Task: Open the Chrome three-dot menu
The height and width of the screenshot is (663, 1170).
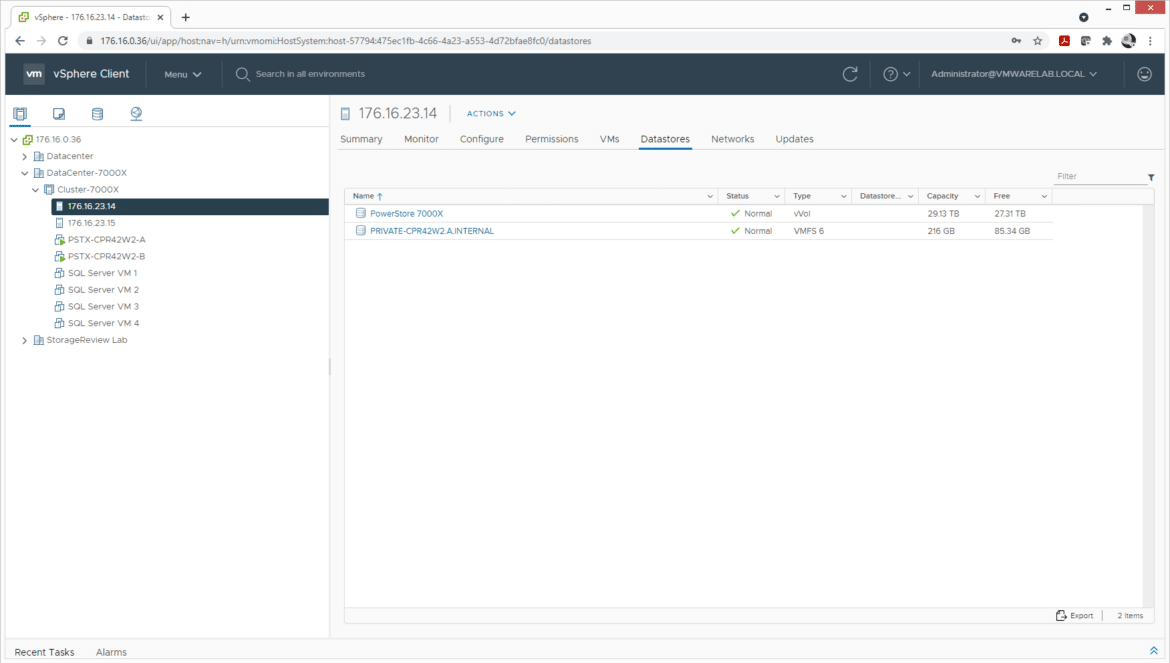Action: [x=1150, y=41]
